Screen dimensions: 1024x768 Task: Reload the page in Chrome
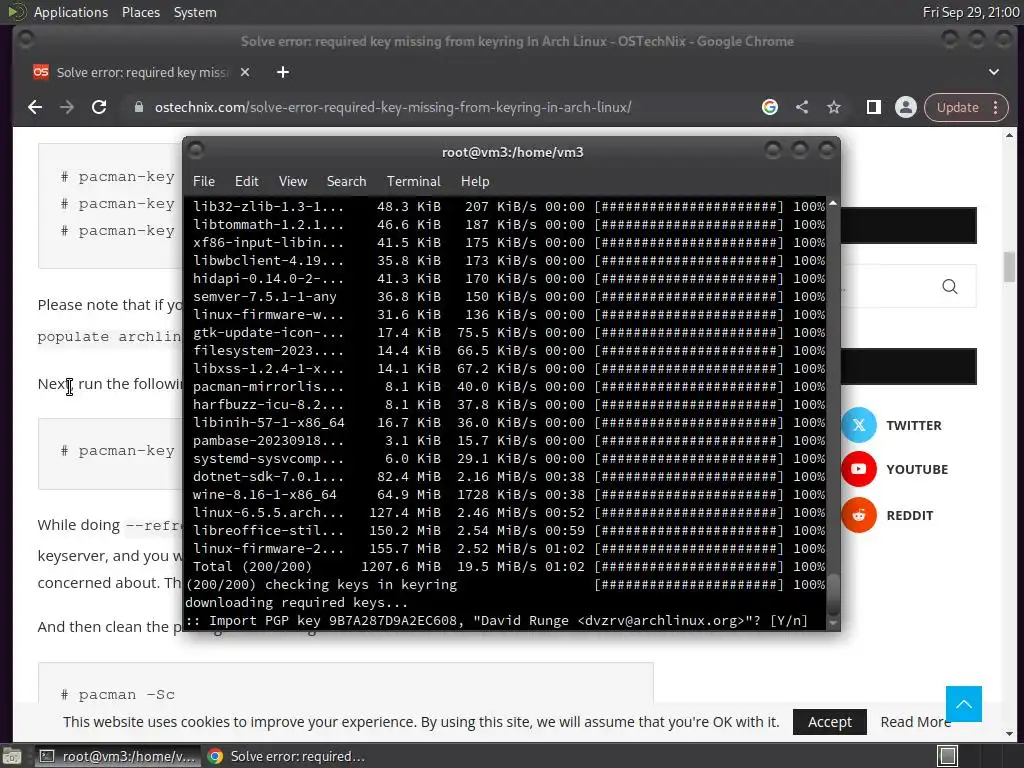pyautogui.click(x=99, y=107)
